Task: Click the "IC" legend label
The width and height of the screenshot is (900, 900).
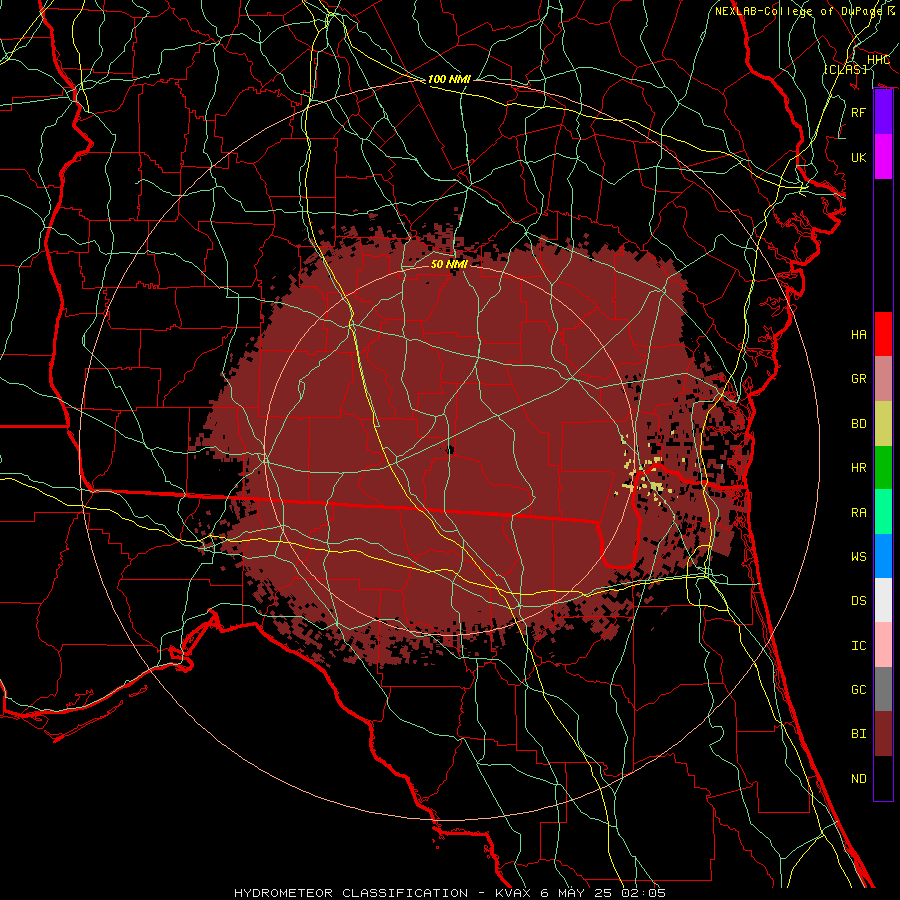Action: coord(859,646)
